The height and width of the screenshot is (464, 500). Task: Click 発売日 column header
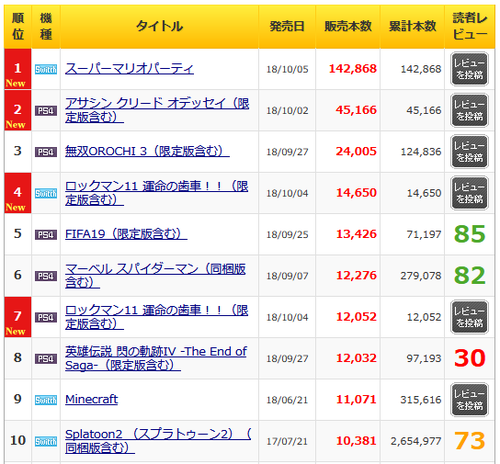(287, 26)
